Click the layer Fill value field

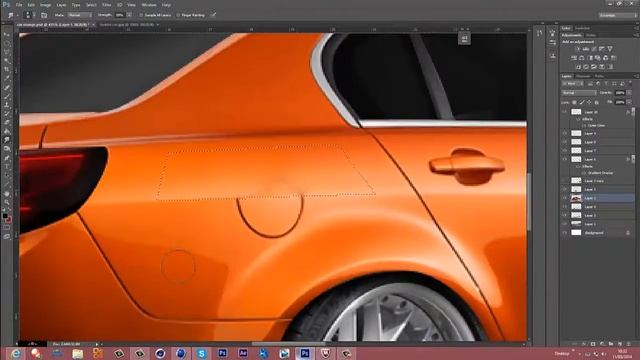coord(620,102)
